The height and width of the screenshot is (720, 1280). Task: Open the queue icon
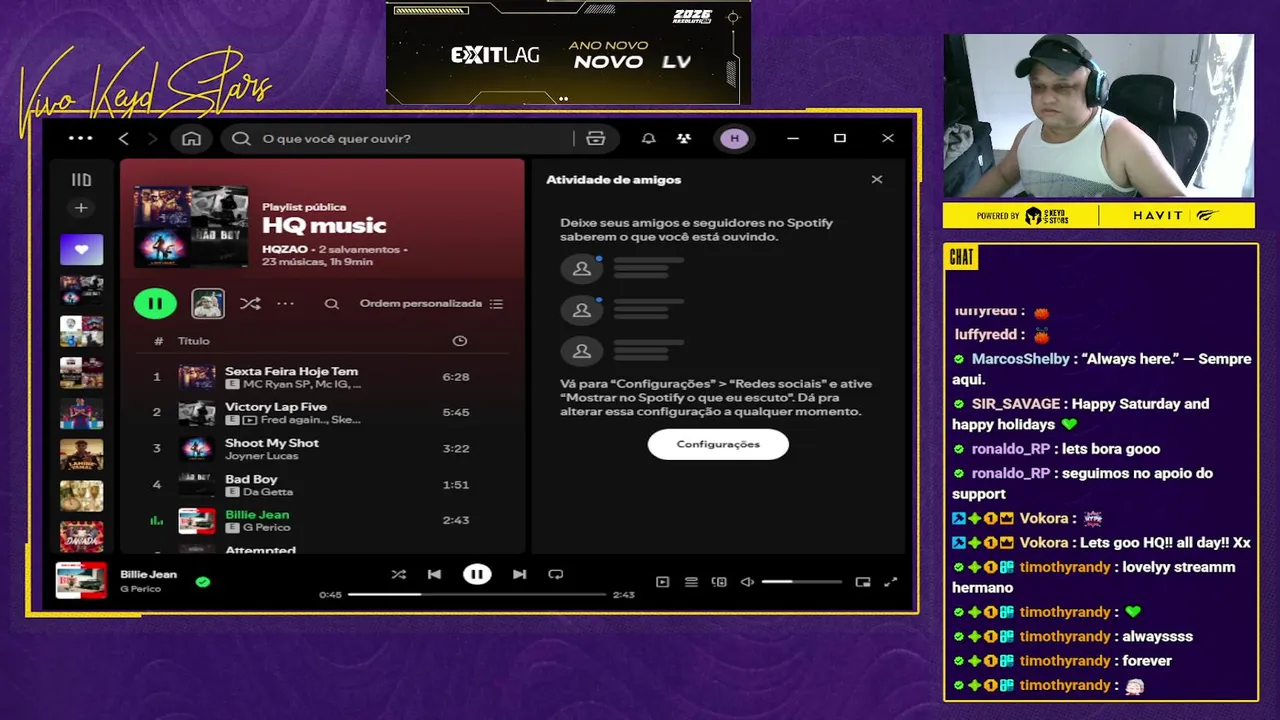(x=691, y=582)
